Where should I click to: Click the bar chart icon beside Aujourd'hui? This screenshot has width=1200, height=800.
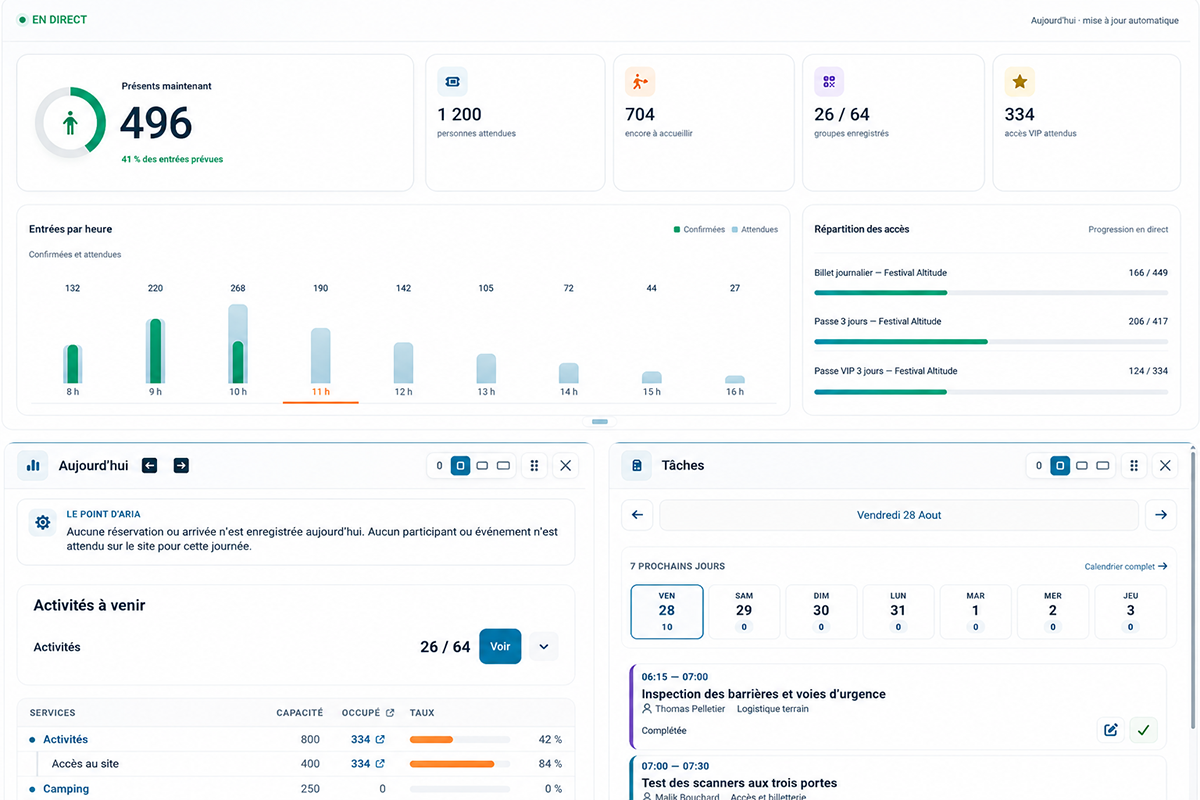(x=33, y=465)
